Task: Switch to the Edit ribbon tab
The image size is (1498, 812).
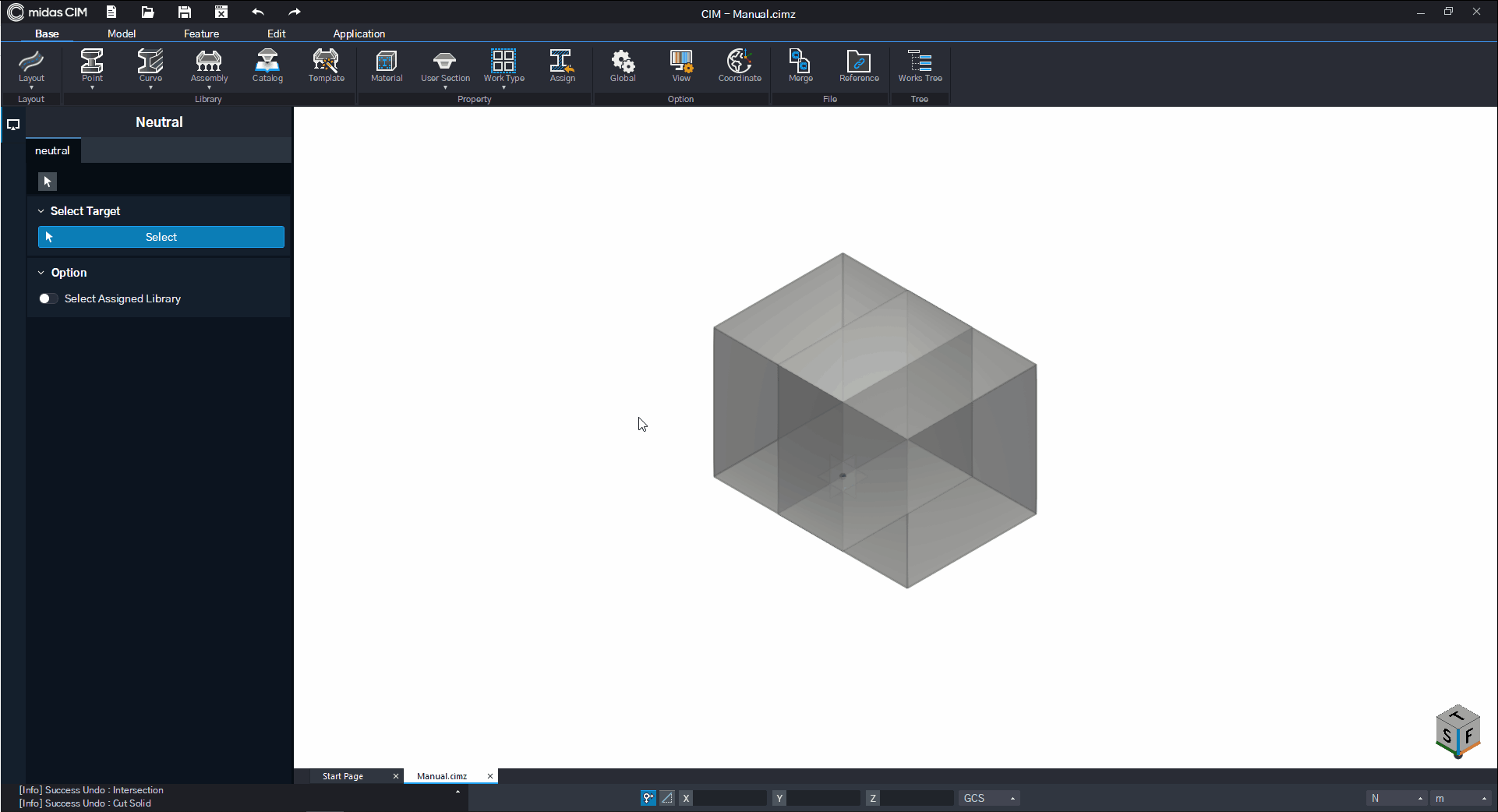Action: (x=277, y=34)
